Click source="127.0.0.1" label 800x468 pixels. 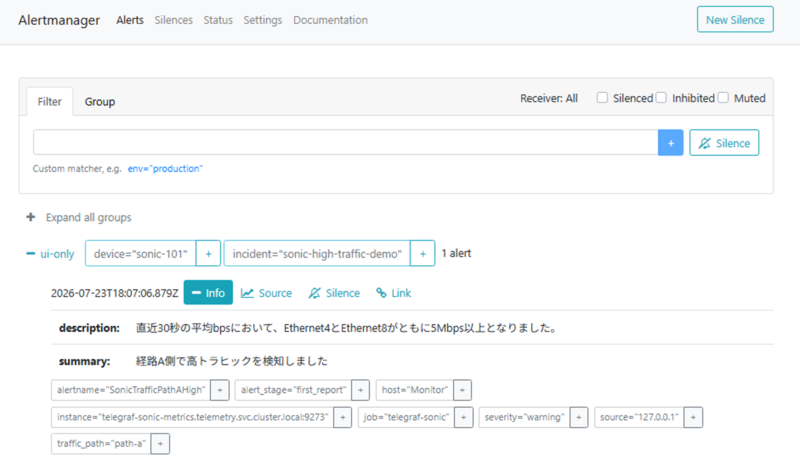[x=639, y=417]
